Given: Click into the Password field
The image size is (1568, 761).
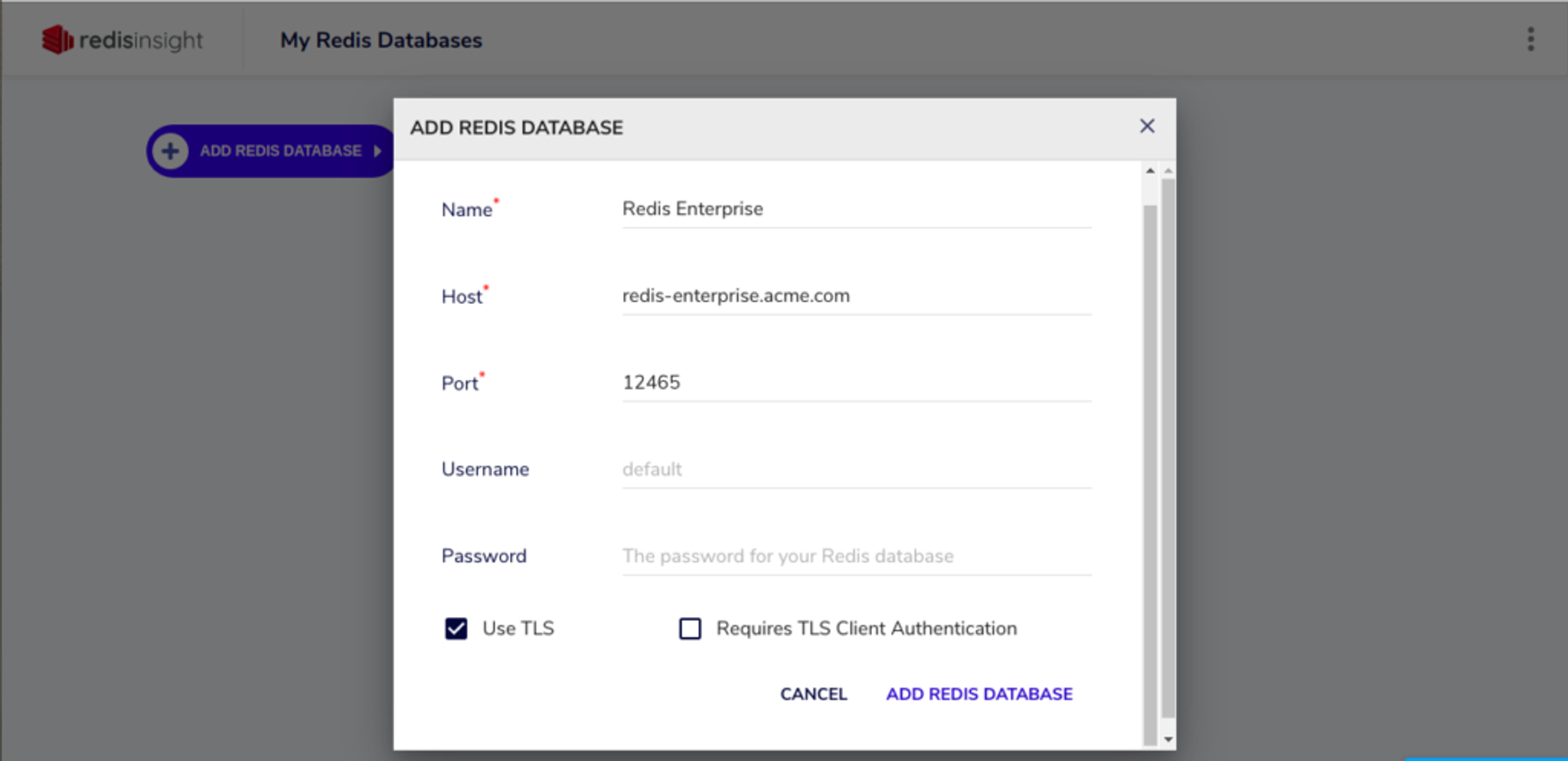Looking at the screenshot, I should (x=856, y=556).
